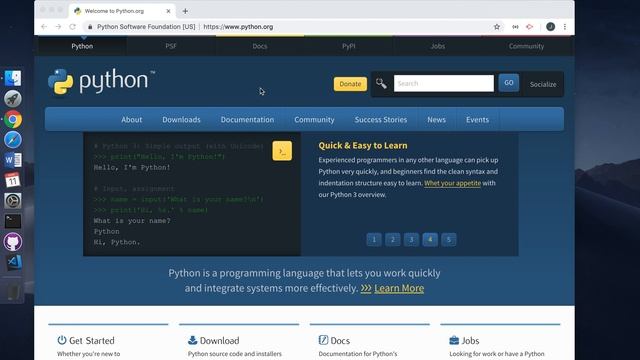
Task: Select the PyPI top-bar tab
Action: pyautogui.click(x=349, y=46)
